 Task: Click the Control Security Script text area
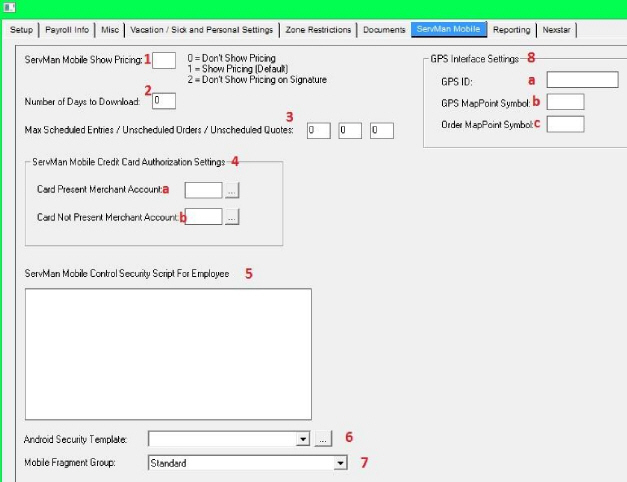pos(168,354)
